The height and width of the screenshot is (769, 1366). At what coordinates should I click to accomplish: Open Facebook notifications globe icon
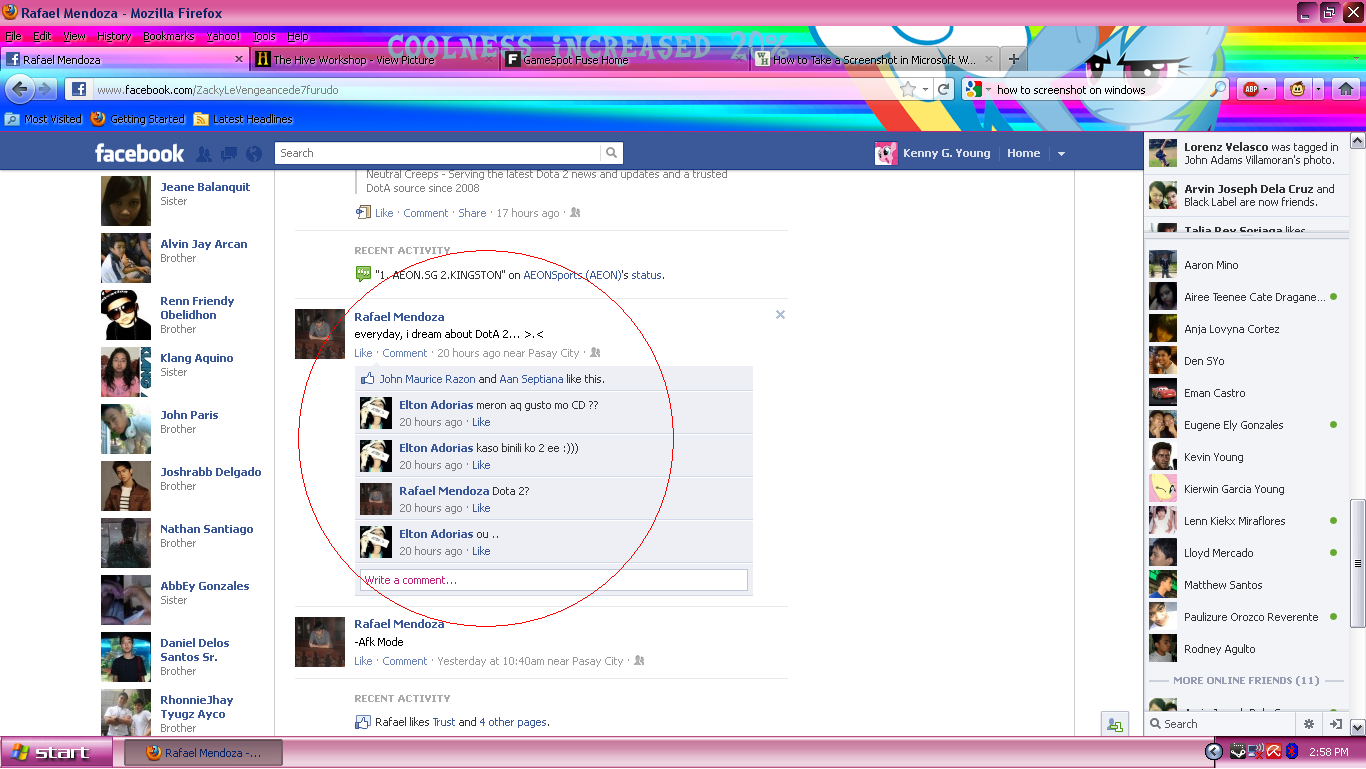tap(254, 153)
